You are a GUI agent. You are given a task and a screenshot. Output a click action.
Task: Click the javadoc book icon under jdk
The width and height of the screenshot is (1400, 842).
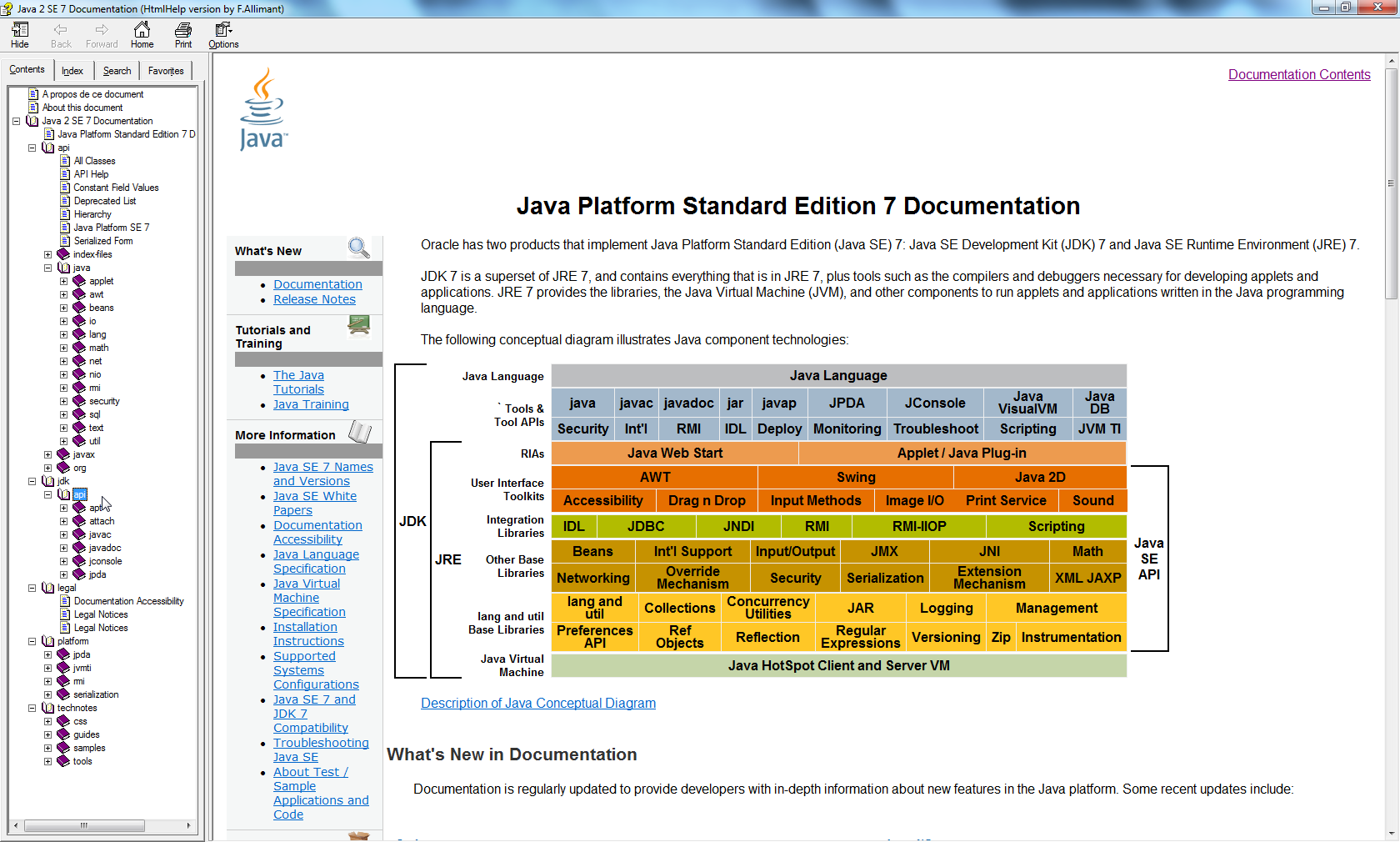79,548
